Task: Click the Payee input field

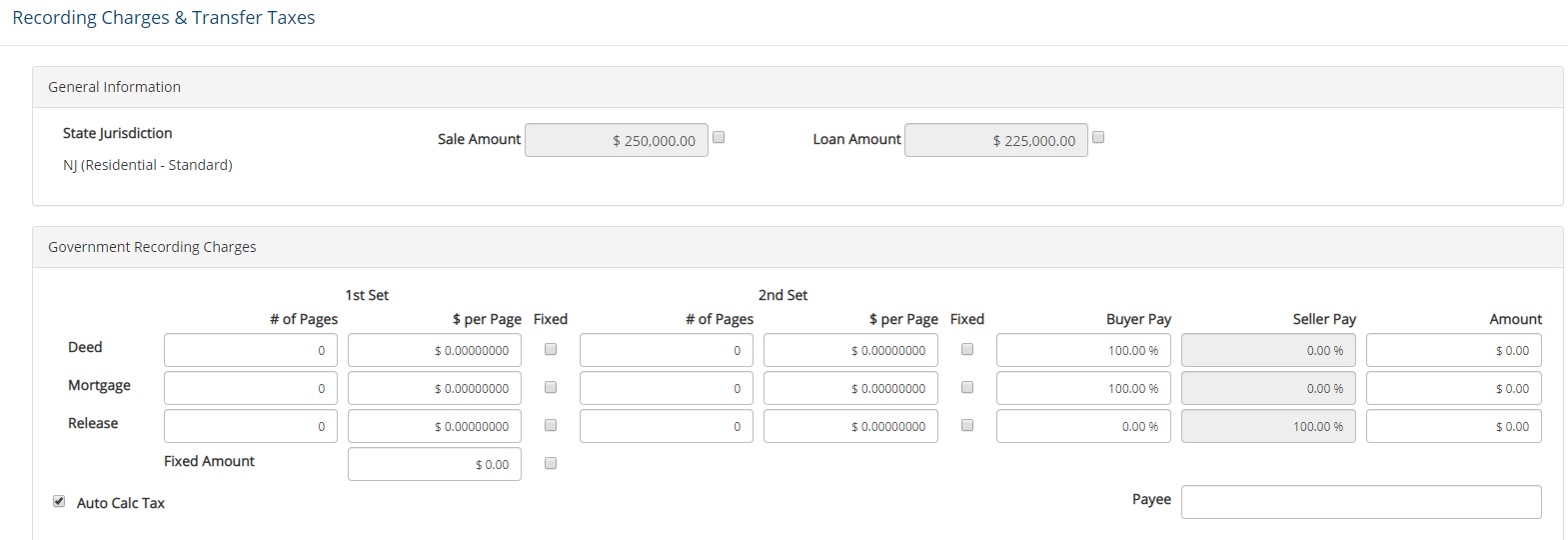Action: coord(1361,502)
